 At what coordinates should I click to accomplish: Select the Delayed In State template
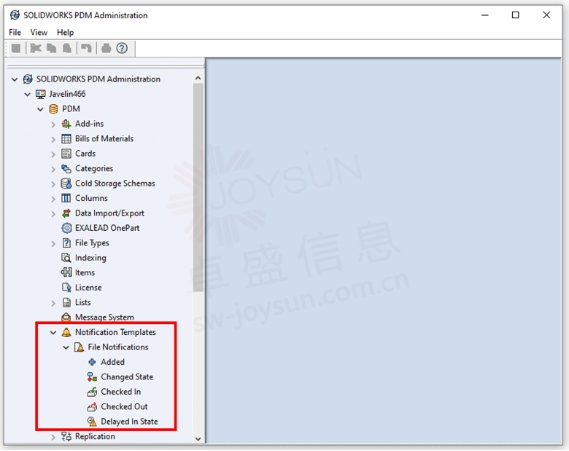point(129,422)
